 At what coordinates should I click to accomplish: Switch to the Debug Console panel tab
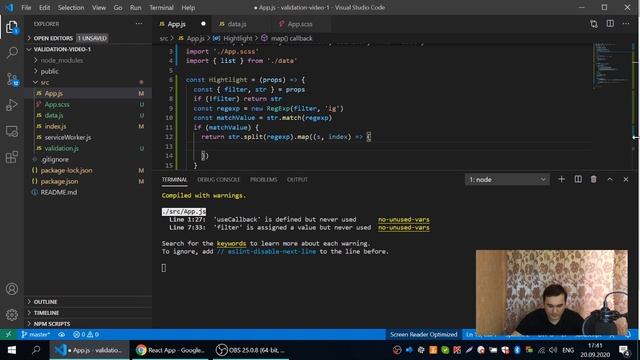coord(218,180)
